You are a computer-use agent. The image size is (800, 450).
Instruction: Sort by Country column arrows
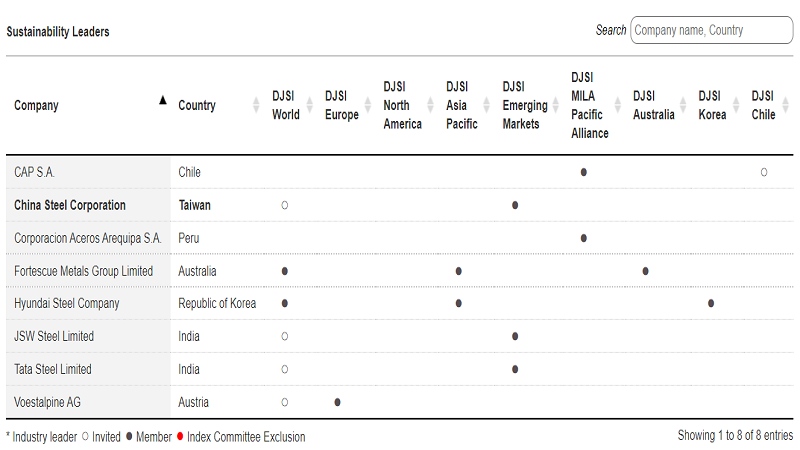click(x=257, y=105)
